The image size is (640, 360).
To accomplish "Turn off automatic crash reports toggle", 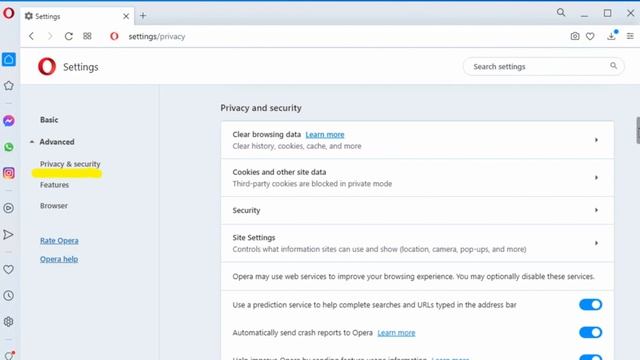I will [x=591, y=332].
